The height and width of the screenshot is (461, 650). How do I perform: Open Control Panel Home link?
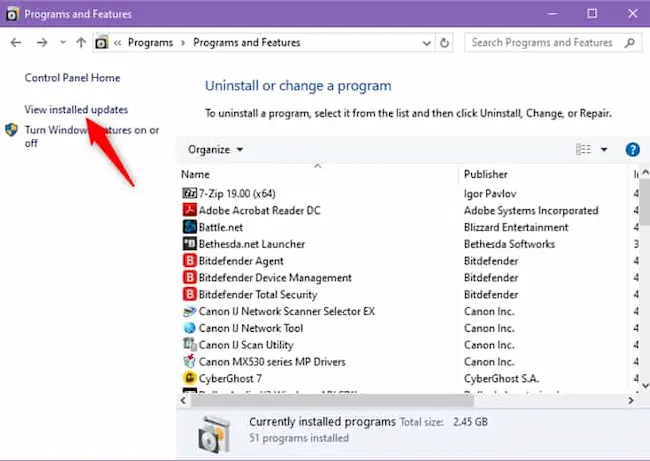(72, 78)
